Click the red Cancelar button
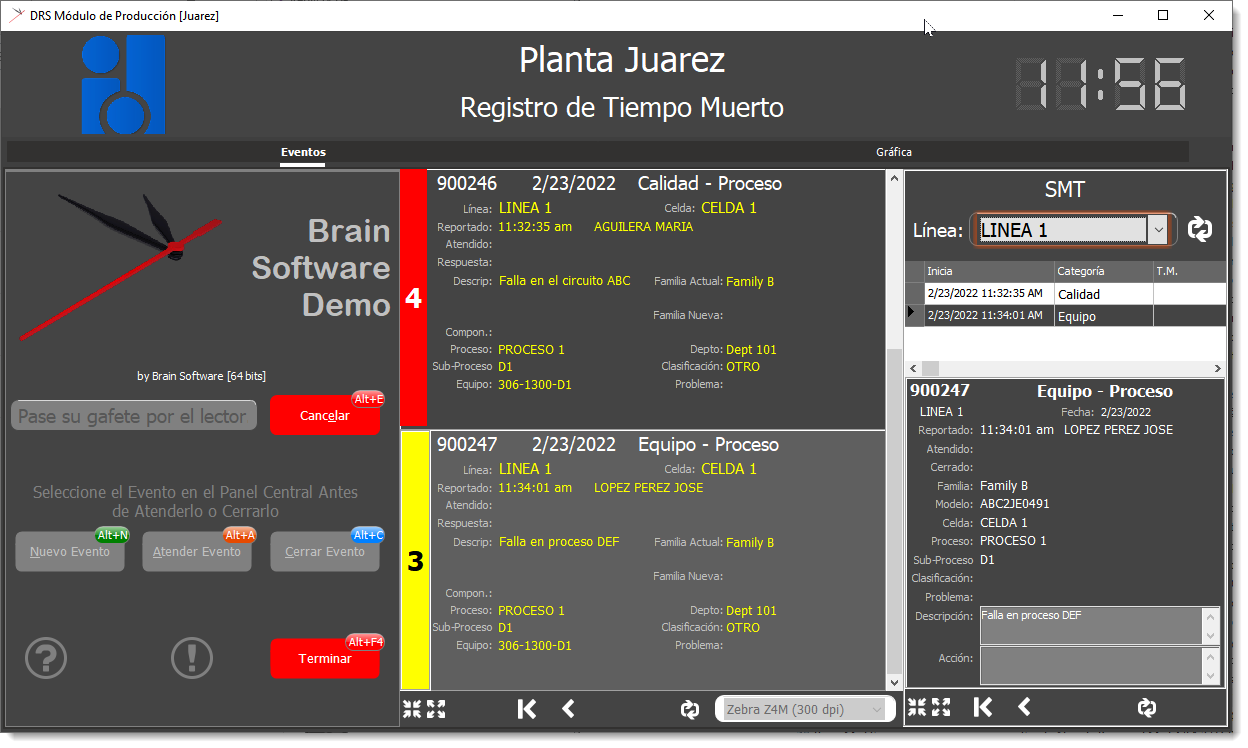This screenshot has width=1248, height=748. [x=325, y=415]
